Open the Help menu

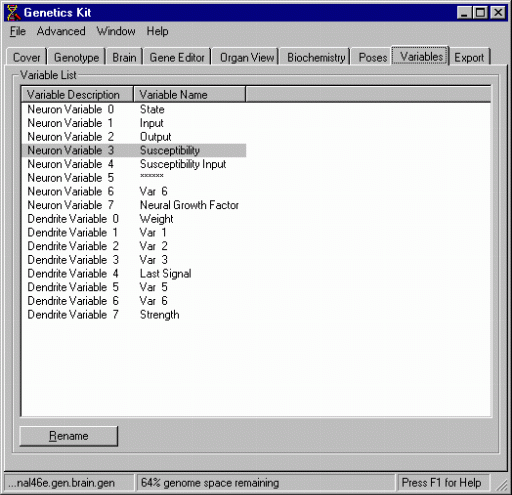tap(157, 31)
